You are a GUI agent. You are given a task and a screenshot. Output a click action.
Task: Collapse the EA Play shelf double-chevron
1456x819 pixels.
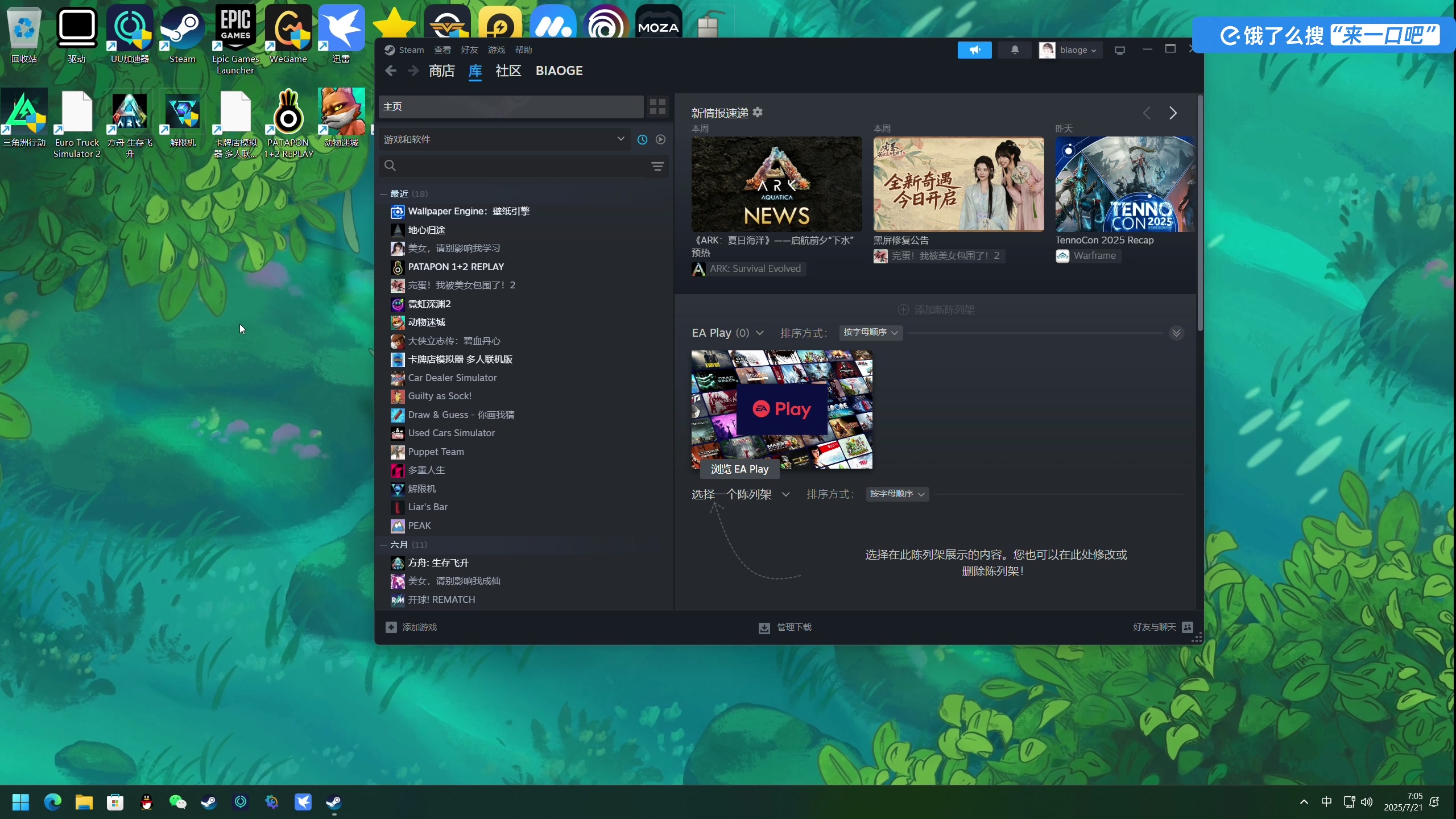tap(1176, 333)
